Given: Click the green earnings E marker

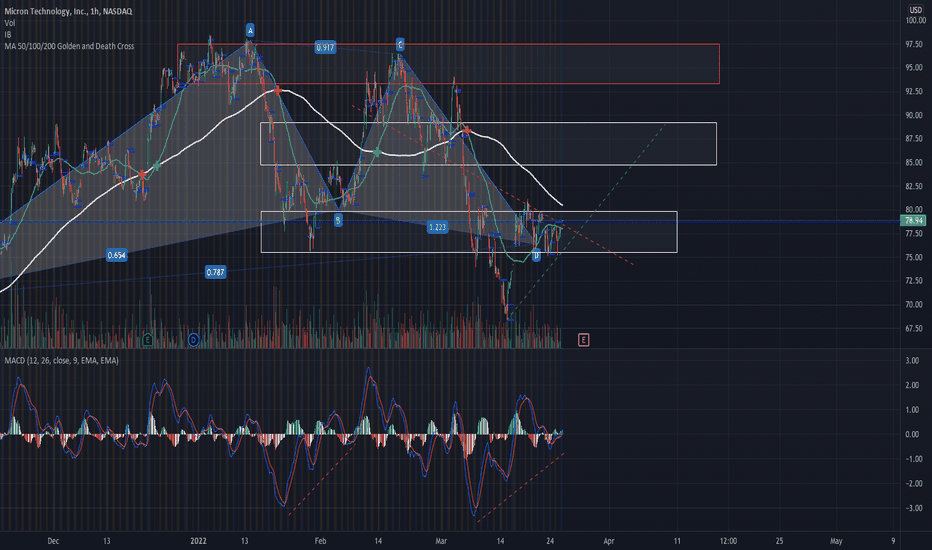Looking at the screenshot, I should pyautogui.click(x=147, y=340).
